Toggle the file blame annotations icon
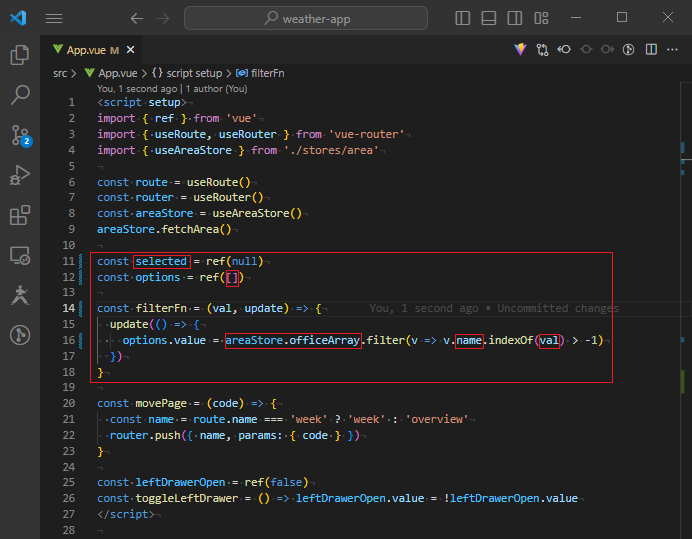This screenshot has height=539, width=692. tap(628, 49)
